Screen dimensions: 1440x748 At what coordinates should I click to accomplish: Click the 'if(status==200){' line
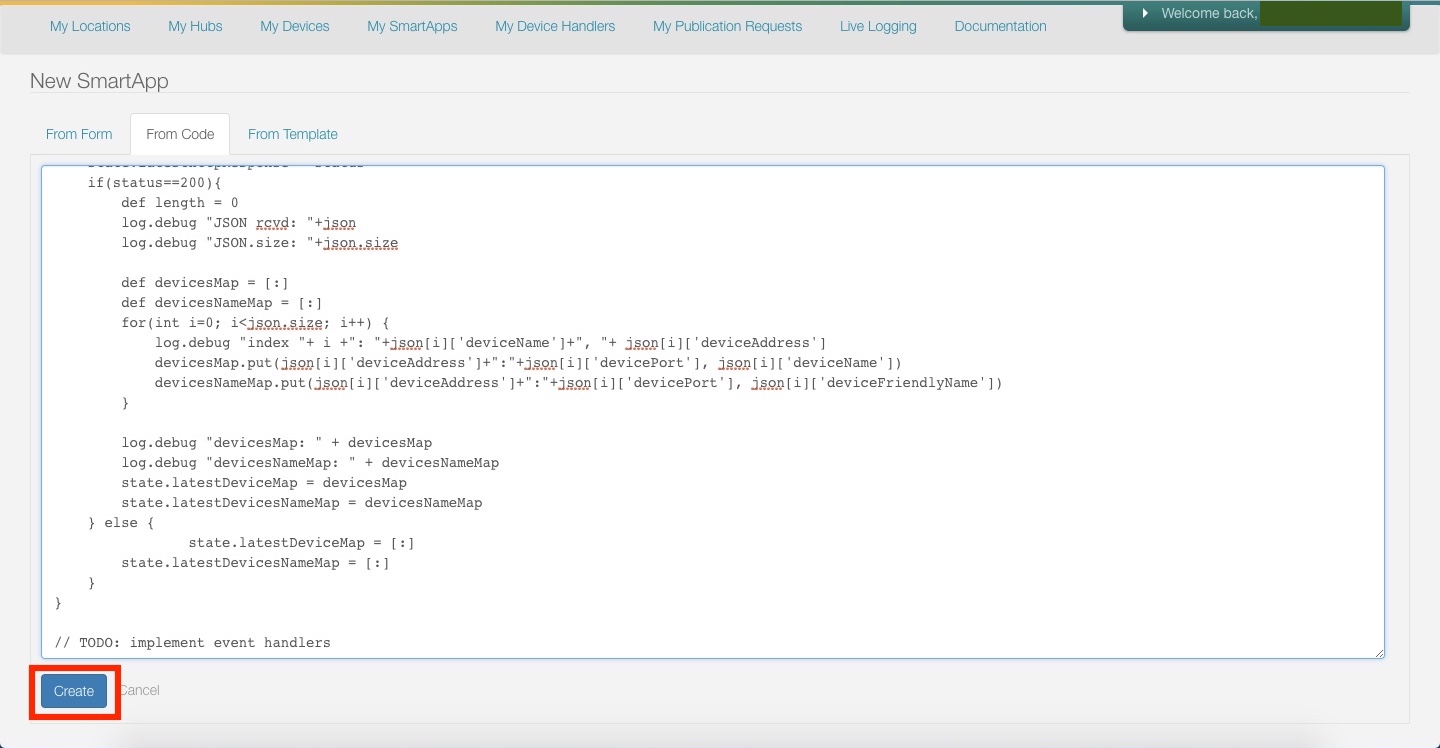click(154, 183)
